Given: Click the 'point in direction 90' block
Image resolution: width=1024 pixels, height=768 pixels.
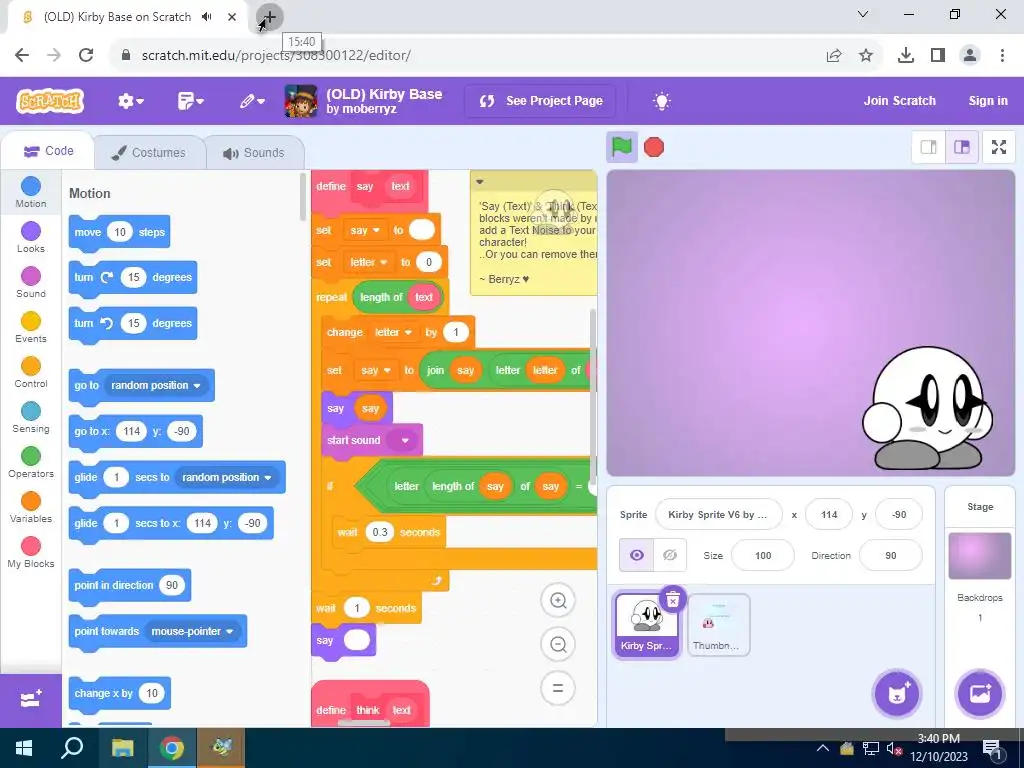Looking at the screenshot, I should (x=130, y=586).
